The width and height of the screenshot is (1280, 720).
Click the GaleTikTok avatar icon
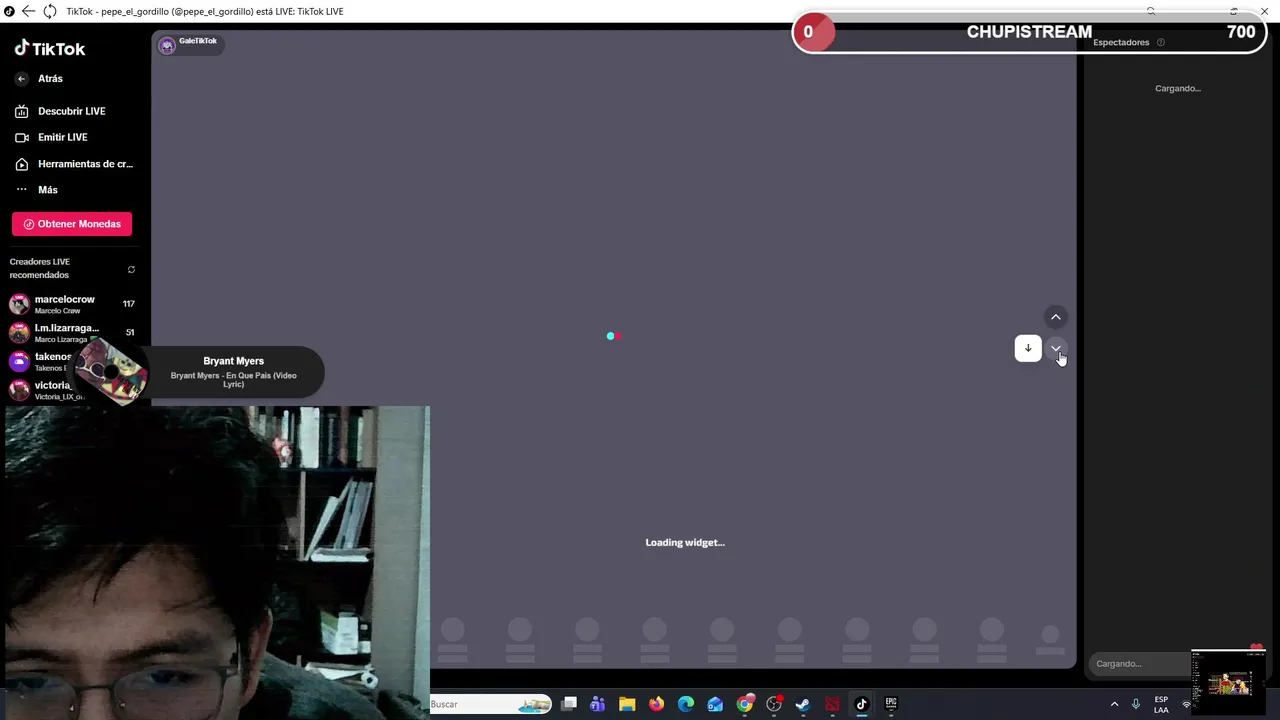pos(167,45)
